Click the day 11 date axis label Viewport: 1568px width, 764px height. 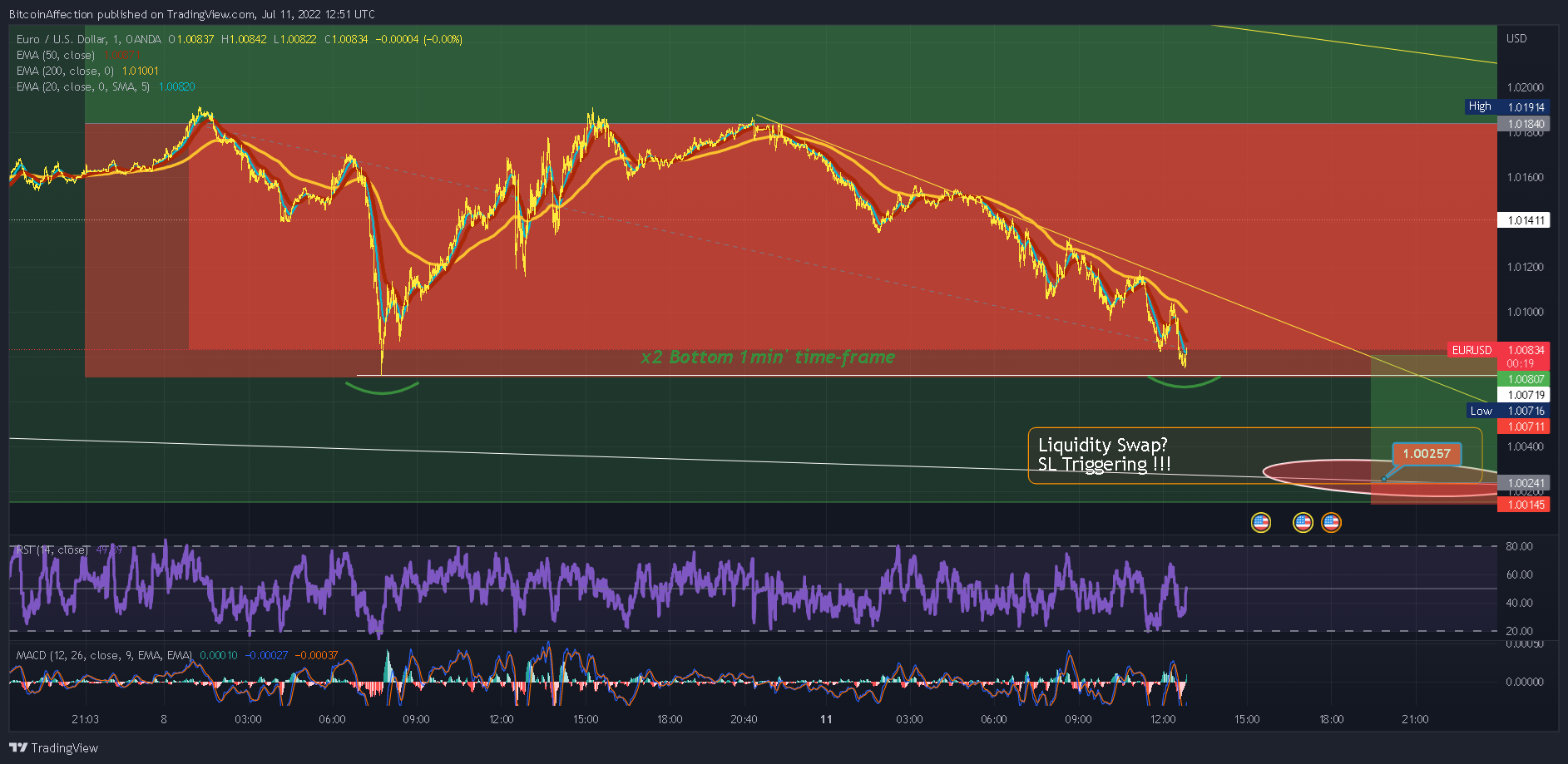click(826, 719)
